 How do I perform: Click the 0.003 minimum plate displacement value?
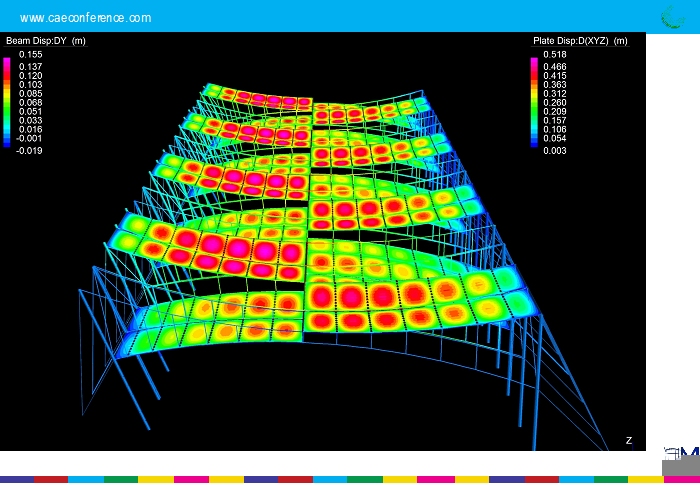[x=554, y=151]
